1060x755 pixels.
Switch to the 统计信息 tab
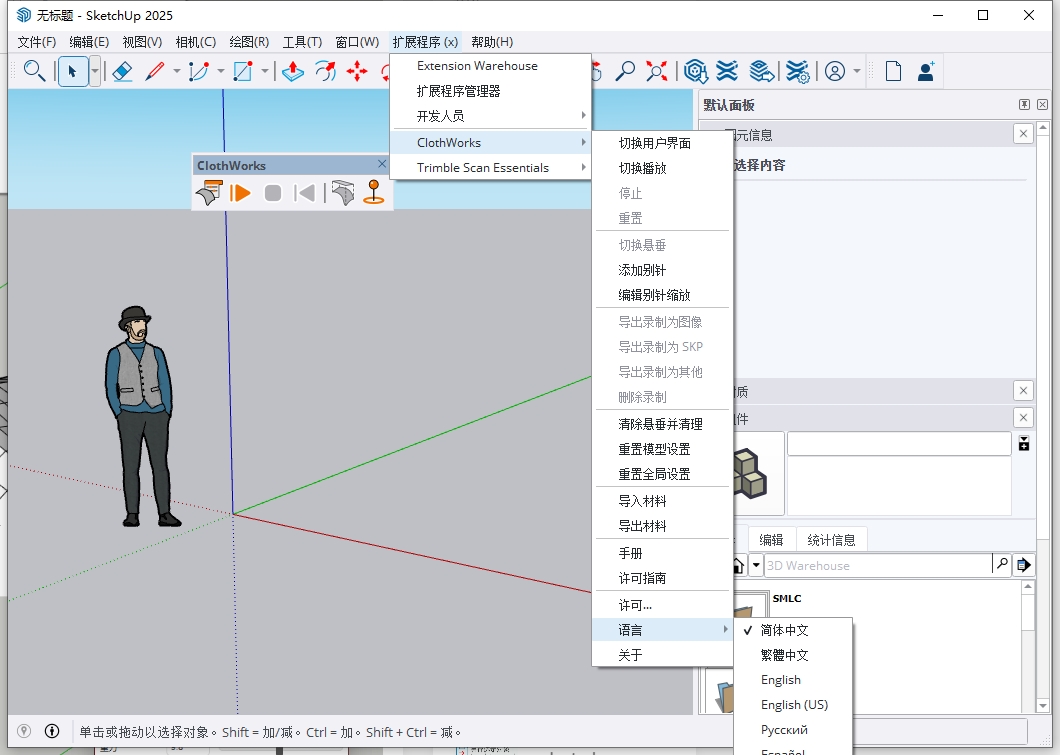[x=831, y=540]
